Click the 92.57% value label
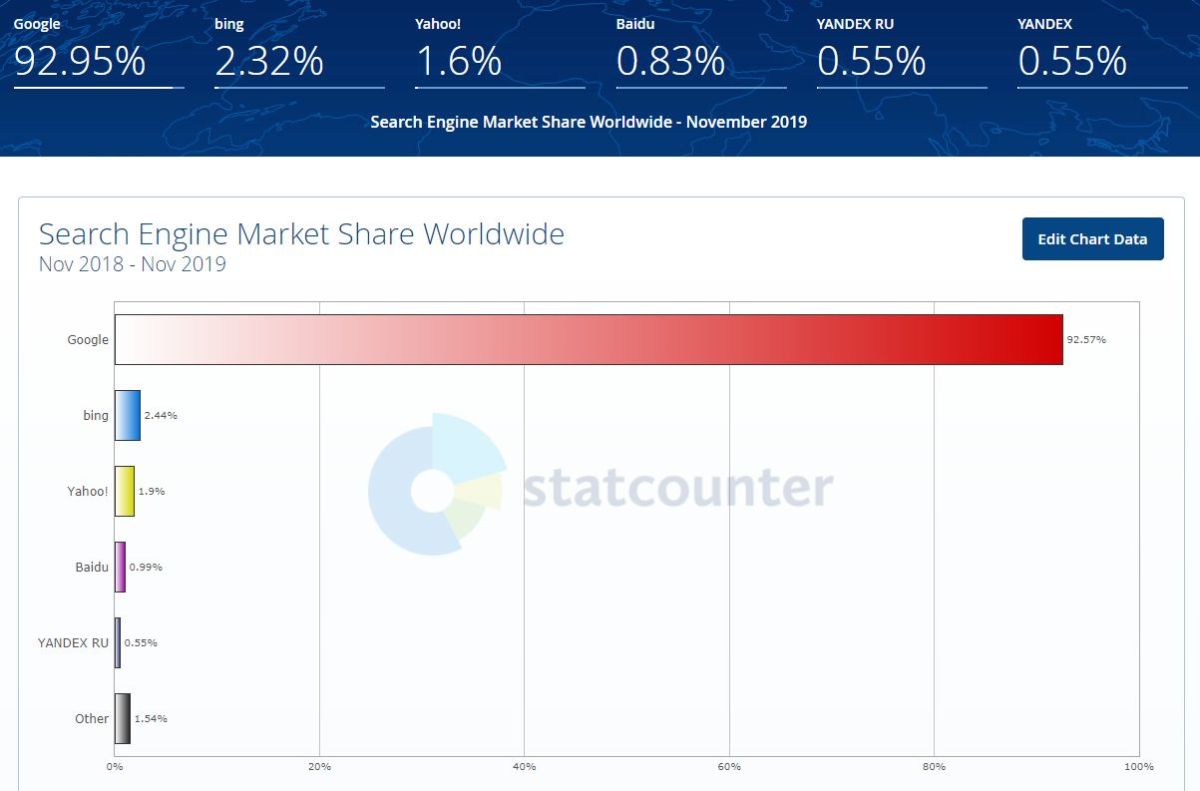Image resolution: width=1200 pixels, height=791 pixels. click(x=1086, y=340)
